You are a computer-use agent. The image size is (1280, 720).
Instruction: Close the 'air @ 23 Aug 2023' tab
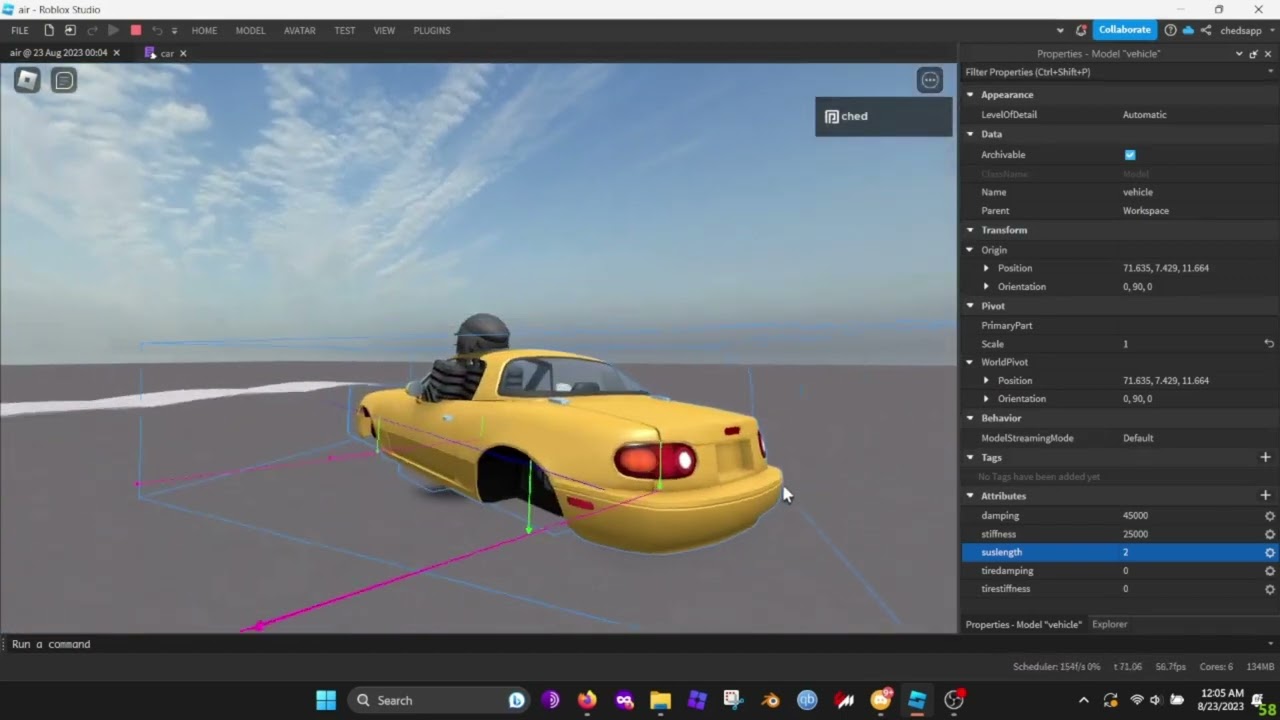(x=116, y=53)
